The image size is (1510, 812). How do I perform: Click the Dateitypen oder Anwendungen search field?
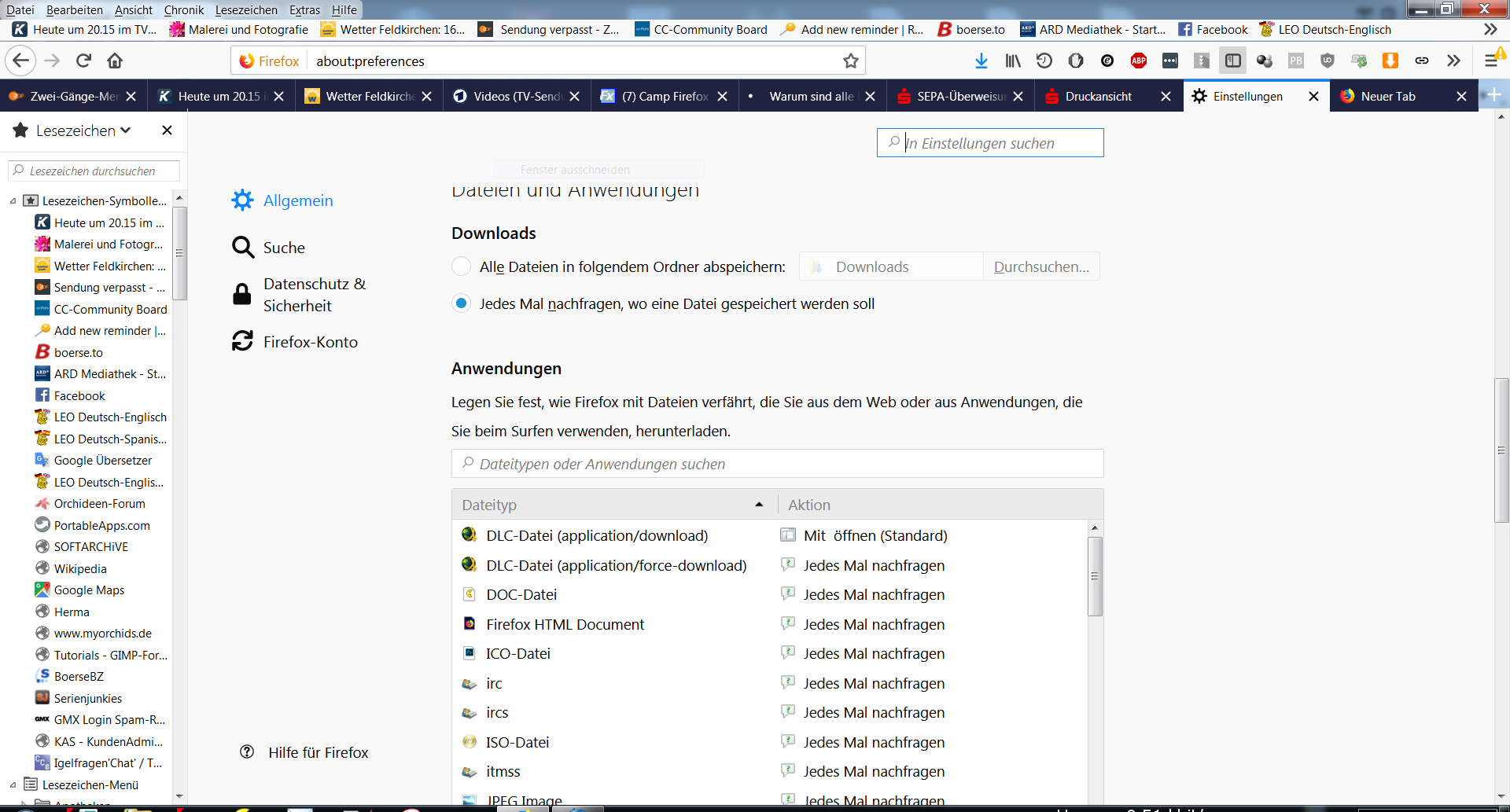(x=777, y=464)
